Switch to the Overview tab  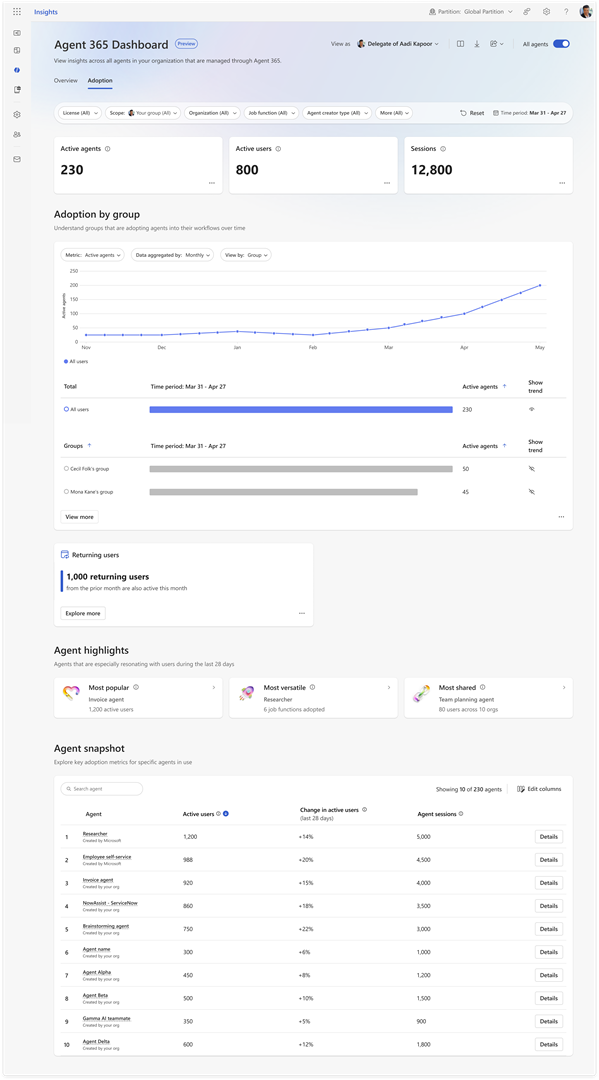(65, 81)
